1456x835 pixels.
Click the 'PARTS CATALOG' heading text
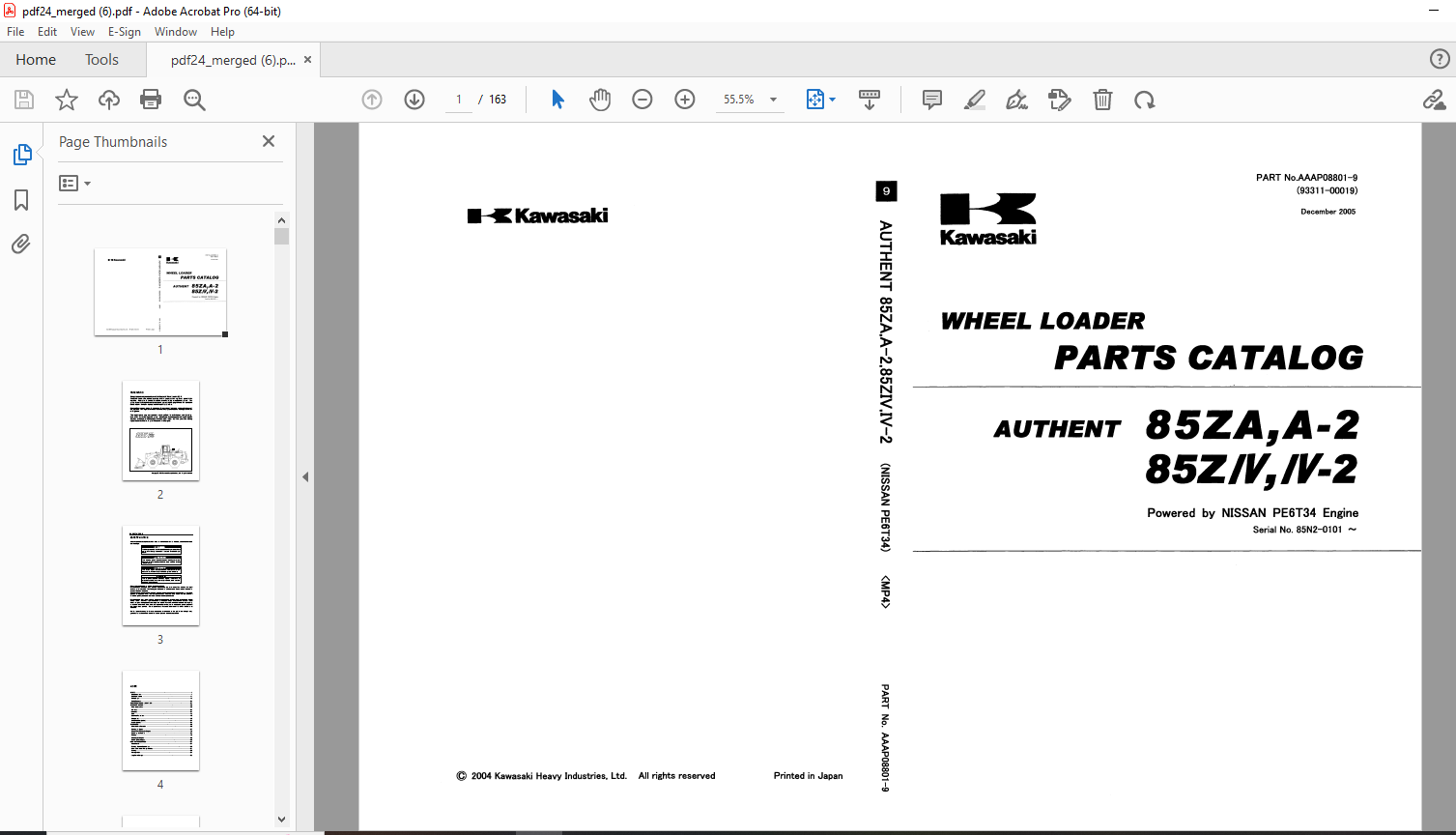coord(1209,358)
